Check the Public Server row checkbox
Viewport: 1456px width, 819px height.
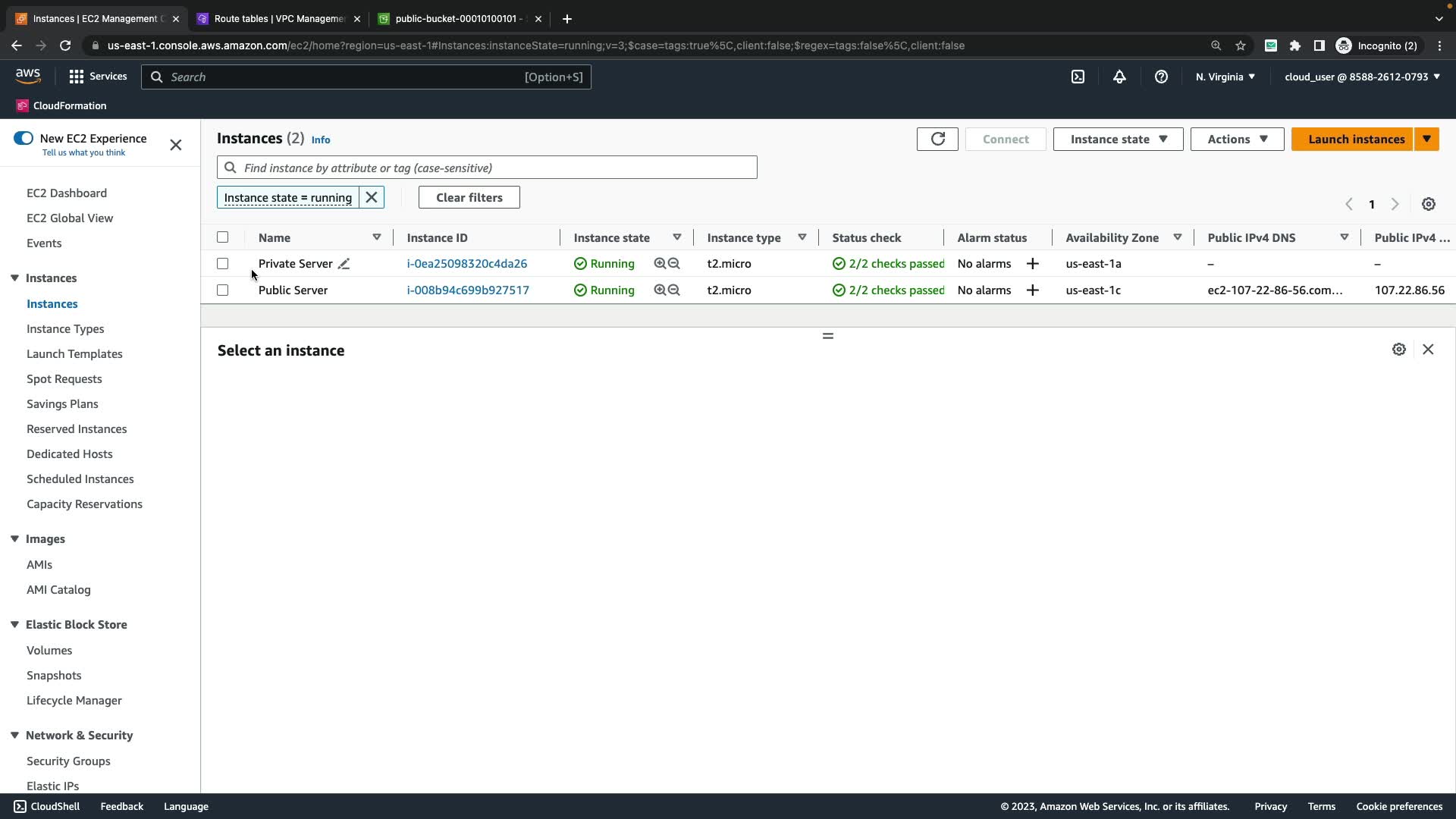coord(222,290)
